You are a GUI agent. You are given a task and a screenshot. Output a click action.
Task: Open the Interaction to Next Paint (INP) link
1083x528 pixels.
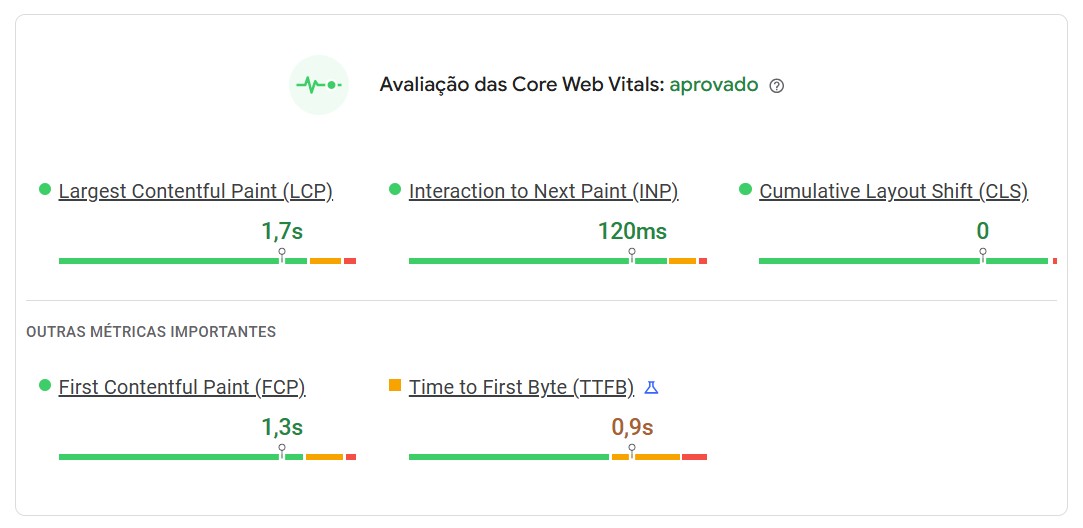[x=543, y=191]
